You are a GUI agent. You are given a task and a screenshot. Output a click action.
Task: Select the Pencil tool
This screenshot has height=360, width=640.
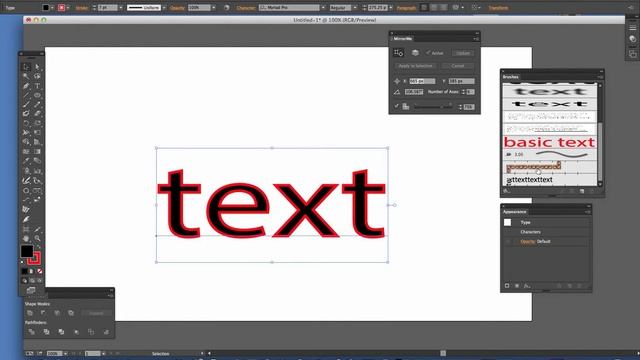(37, 105)
